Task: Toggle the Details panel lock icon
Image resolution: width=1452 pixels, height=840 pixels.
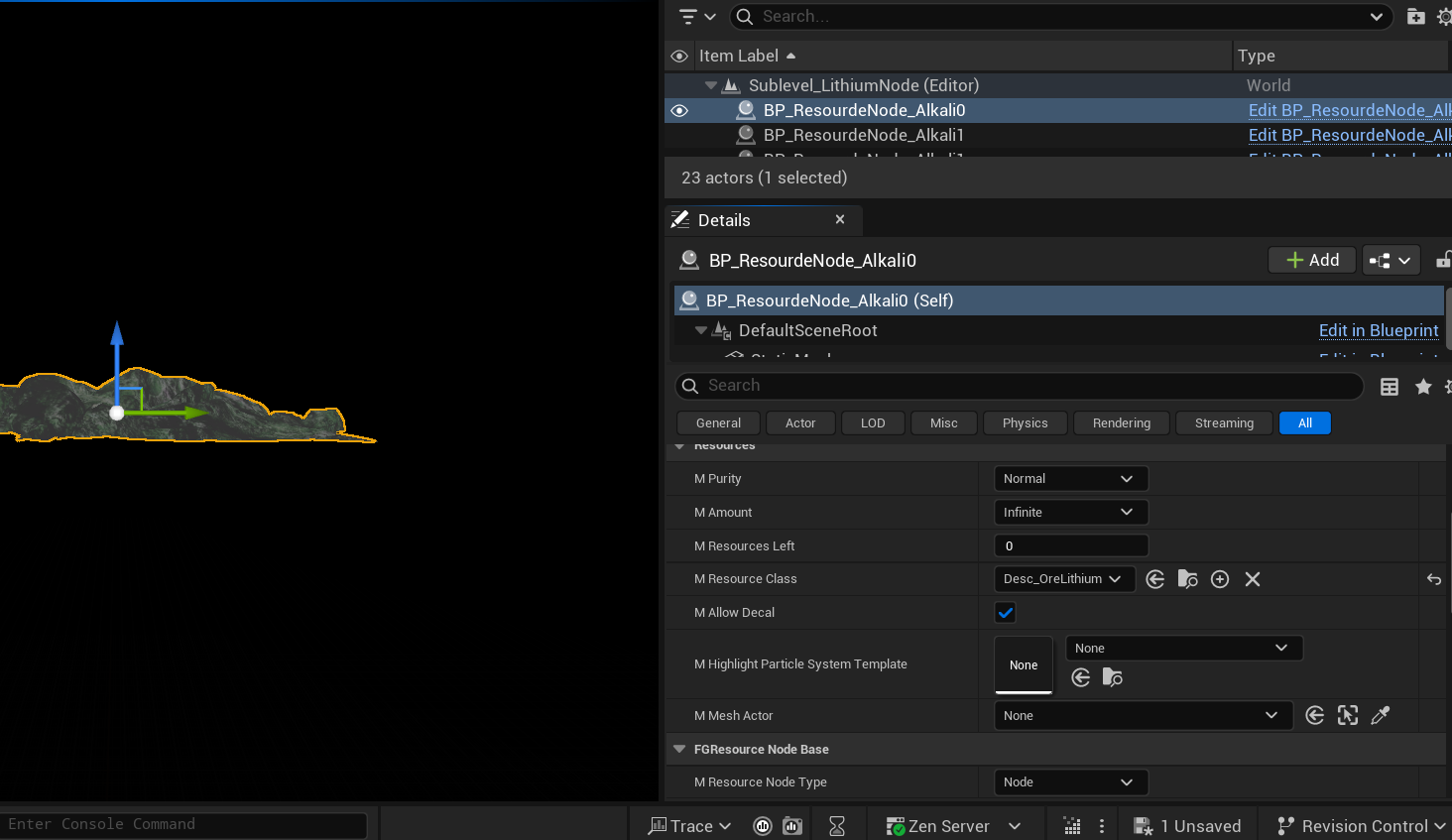Action: coord(1444,260)
